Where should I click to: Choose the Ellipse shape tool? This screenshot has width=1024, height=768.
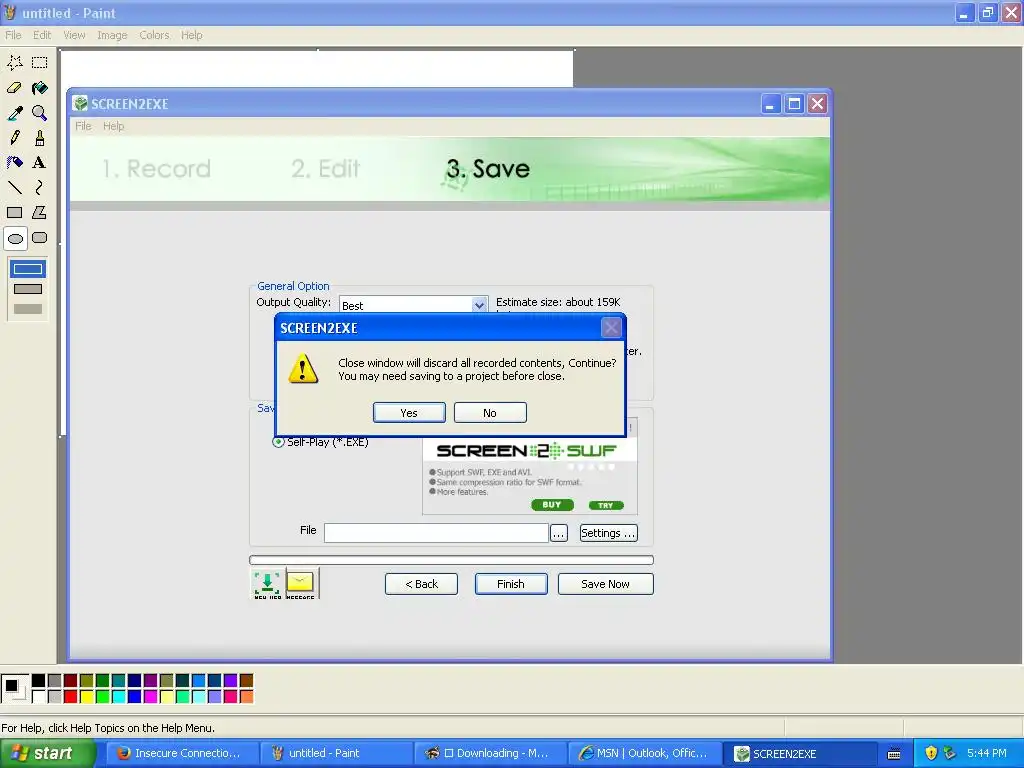click(x=15, y=238)
